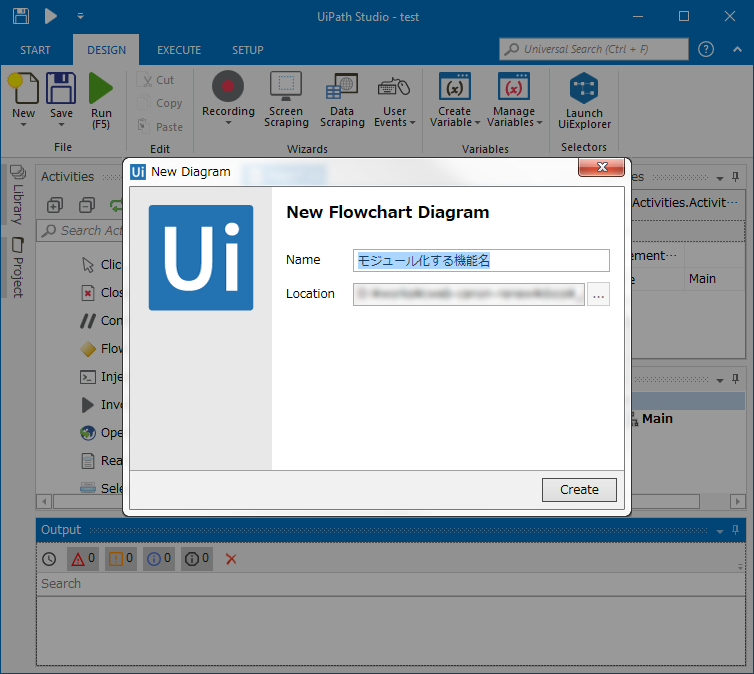Click the Universal Search box

(x=594, y=49)
